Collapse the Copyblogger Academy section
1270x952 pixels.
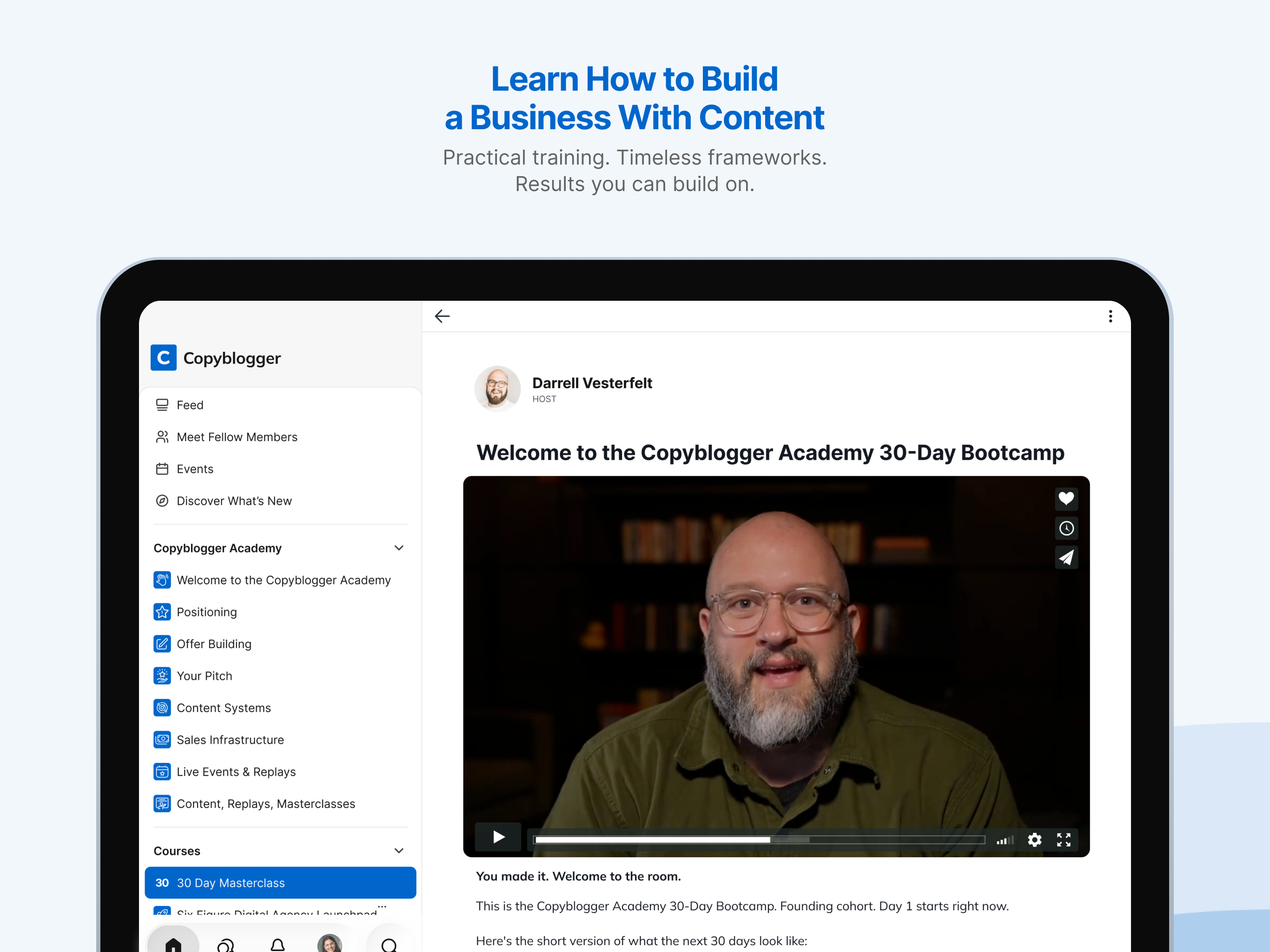pos(399,548)
